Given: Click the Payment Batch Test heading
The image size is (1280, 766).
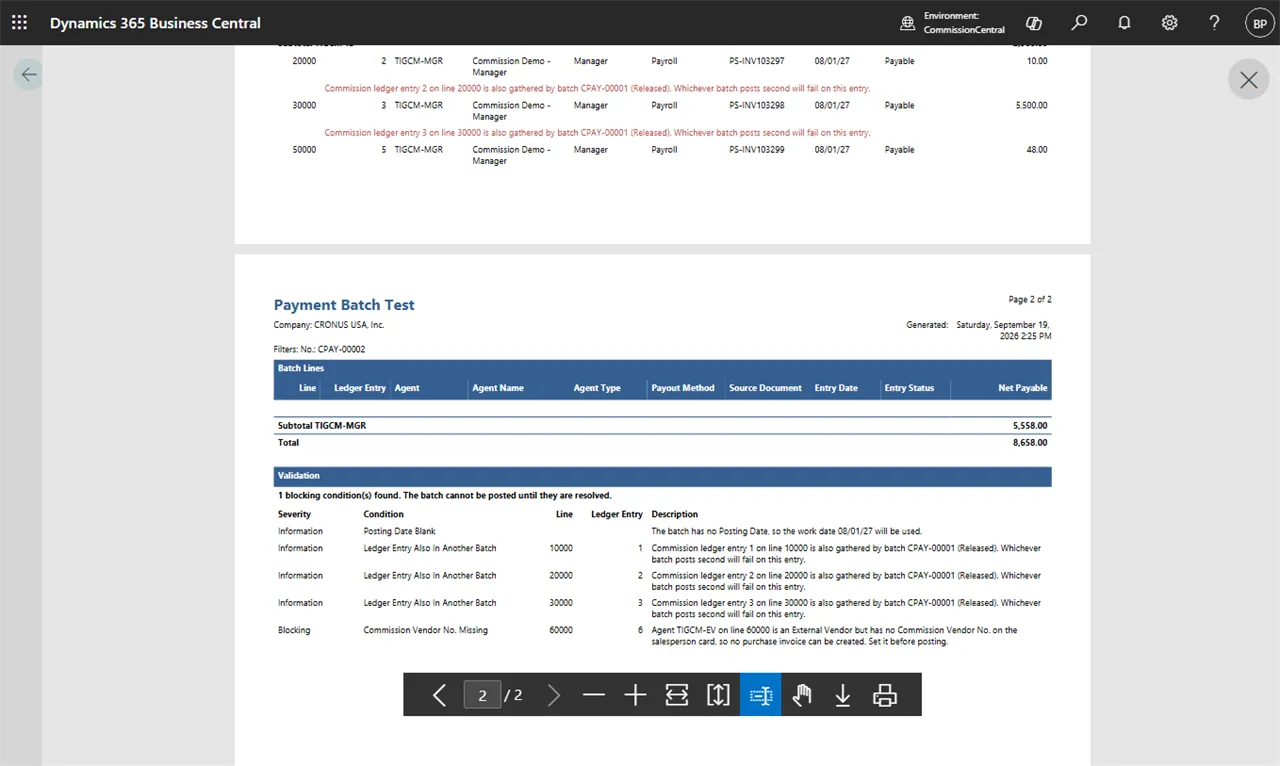Looking at the screenshot, I should click(344, 305).
